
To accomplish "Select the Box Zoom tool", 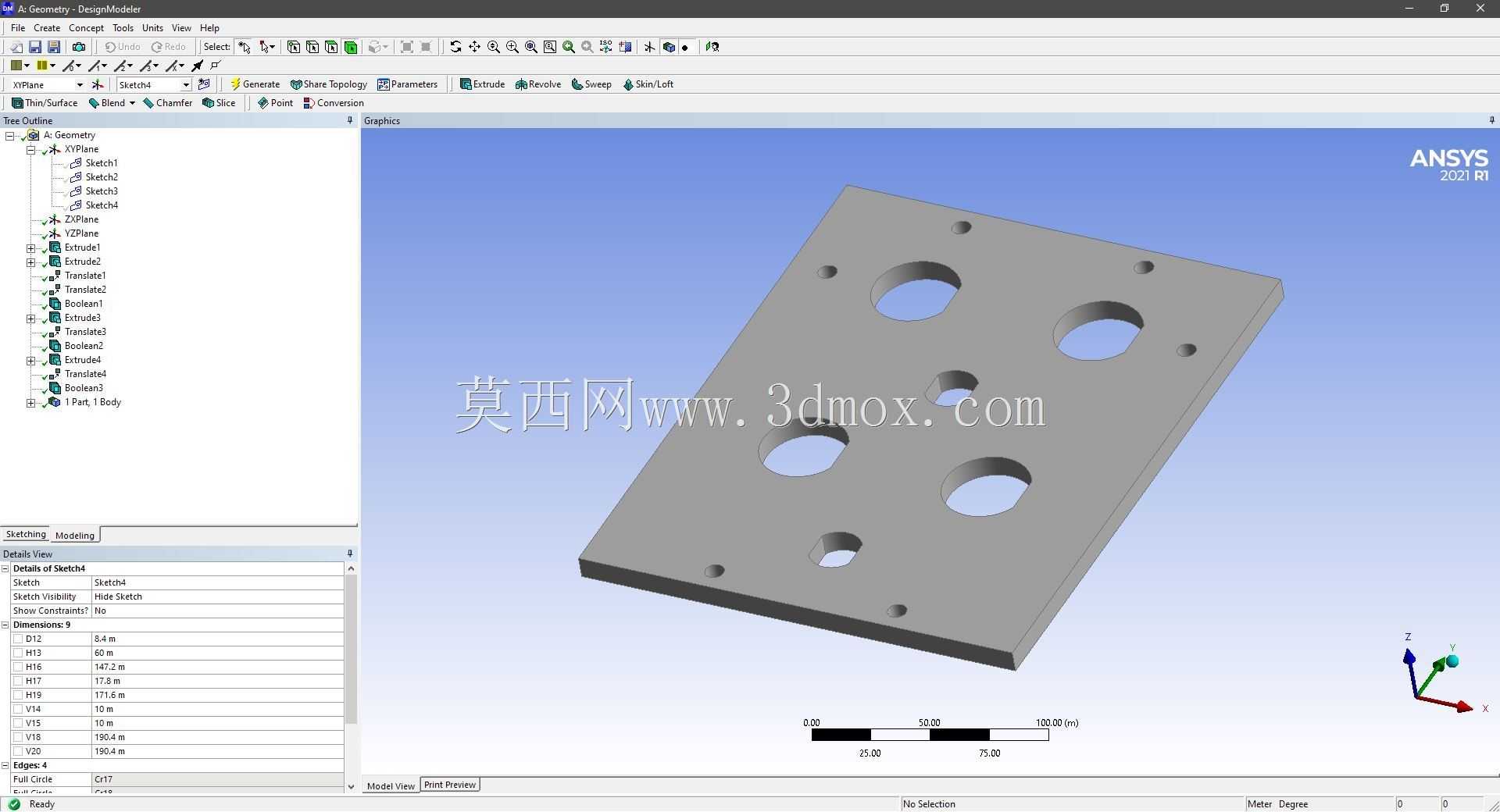I will 512,47.
